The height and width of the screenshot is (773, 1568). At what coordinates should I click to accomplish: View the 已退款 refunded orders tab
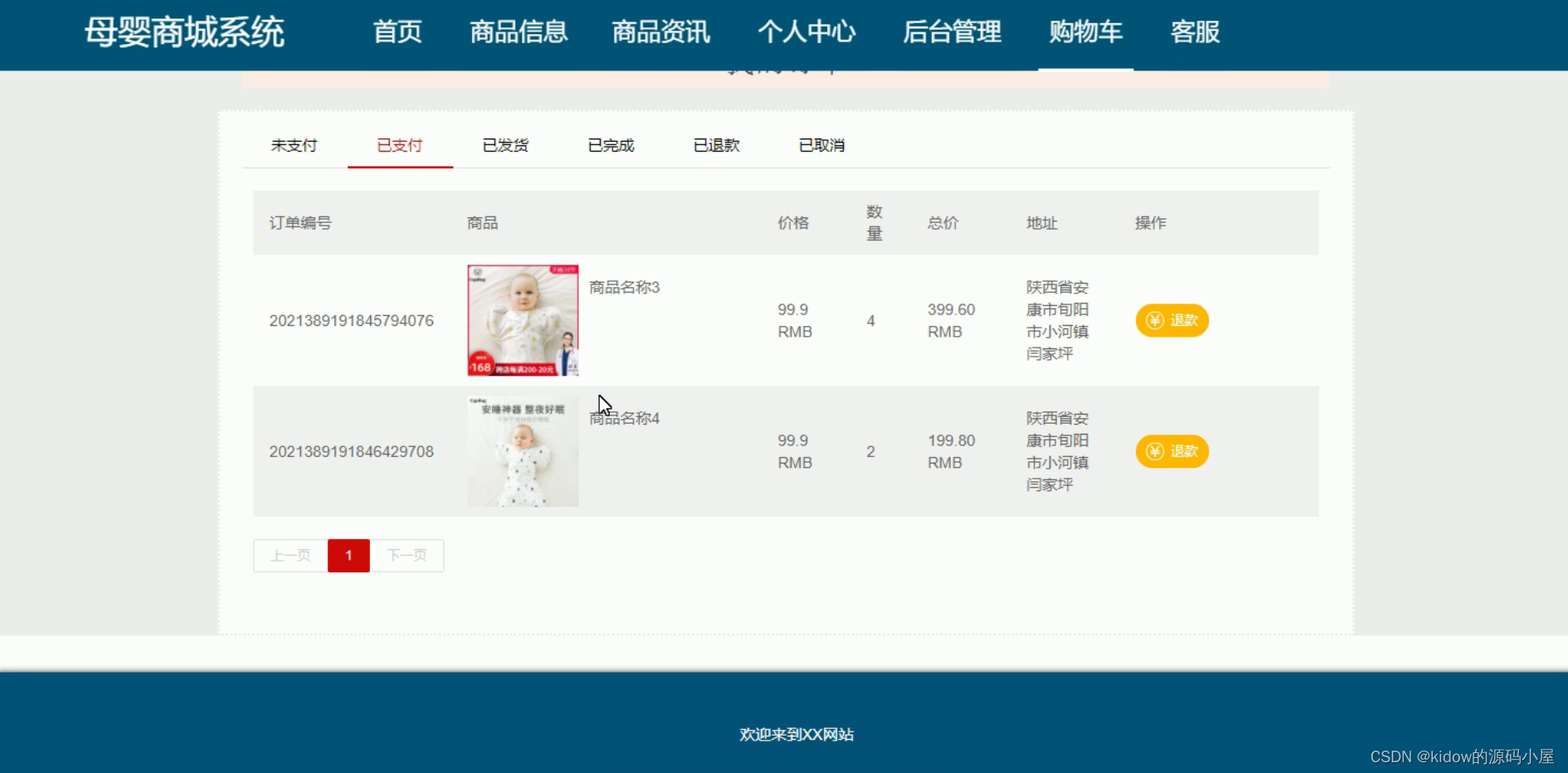point(716,145)
